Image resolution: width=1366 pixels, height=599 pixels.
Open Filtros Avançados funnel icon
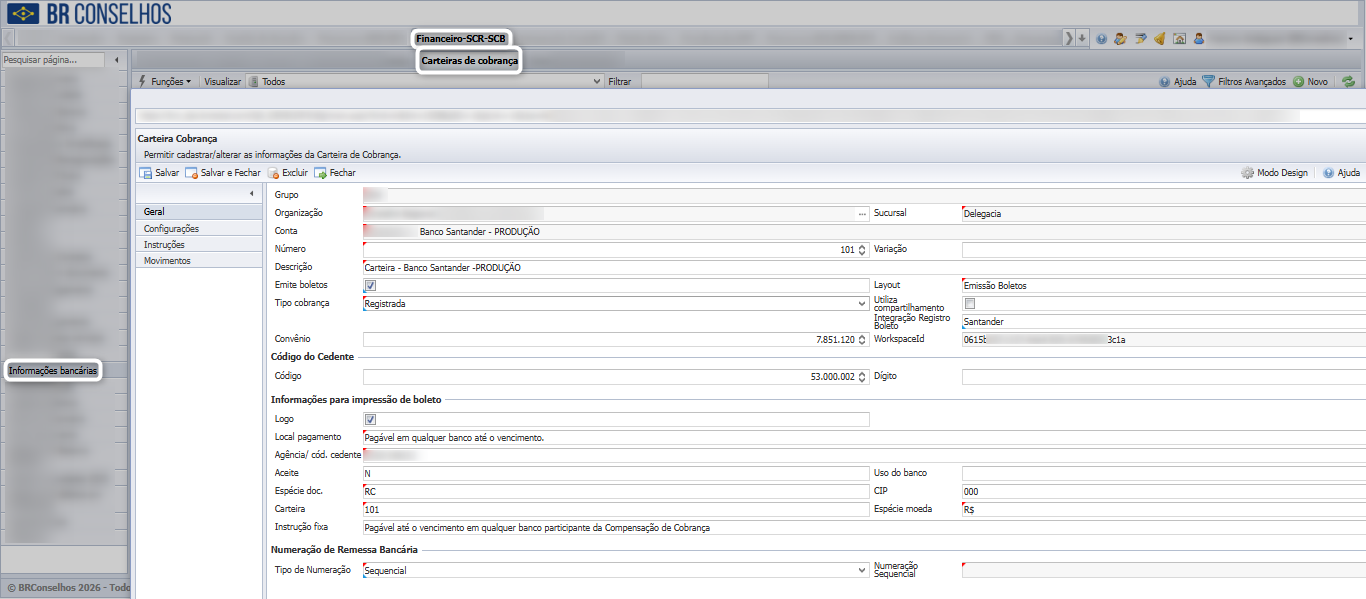point(1208,82)
